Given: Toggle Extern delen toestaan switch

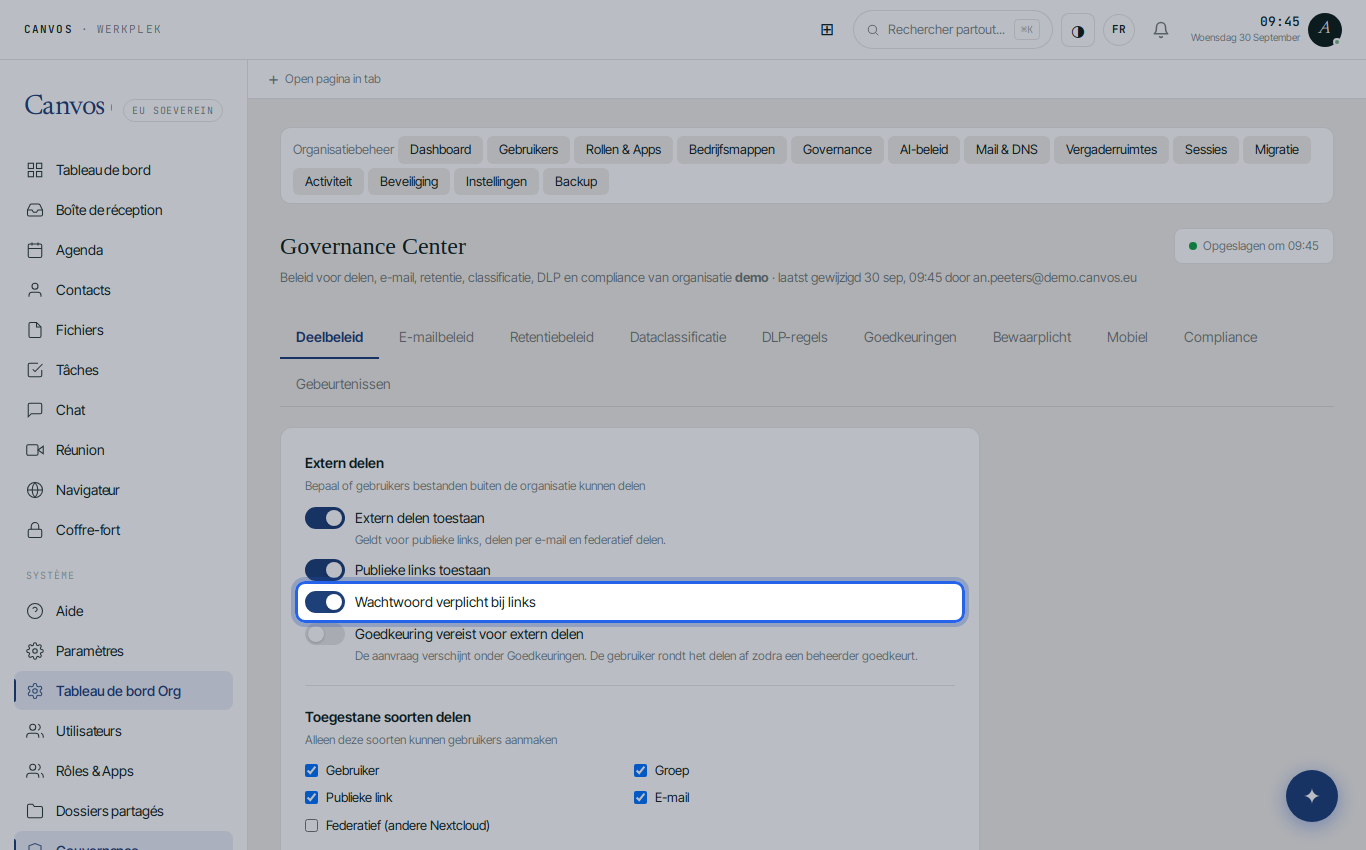Looking at the screenshot, I should tap(325, 518).
